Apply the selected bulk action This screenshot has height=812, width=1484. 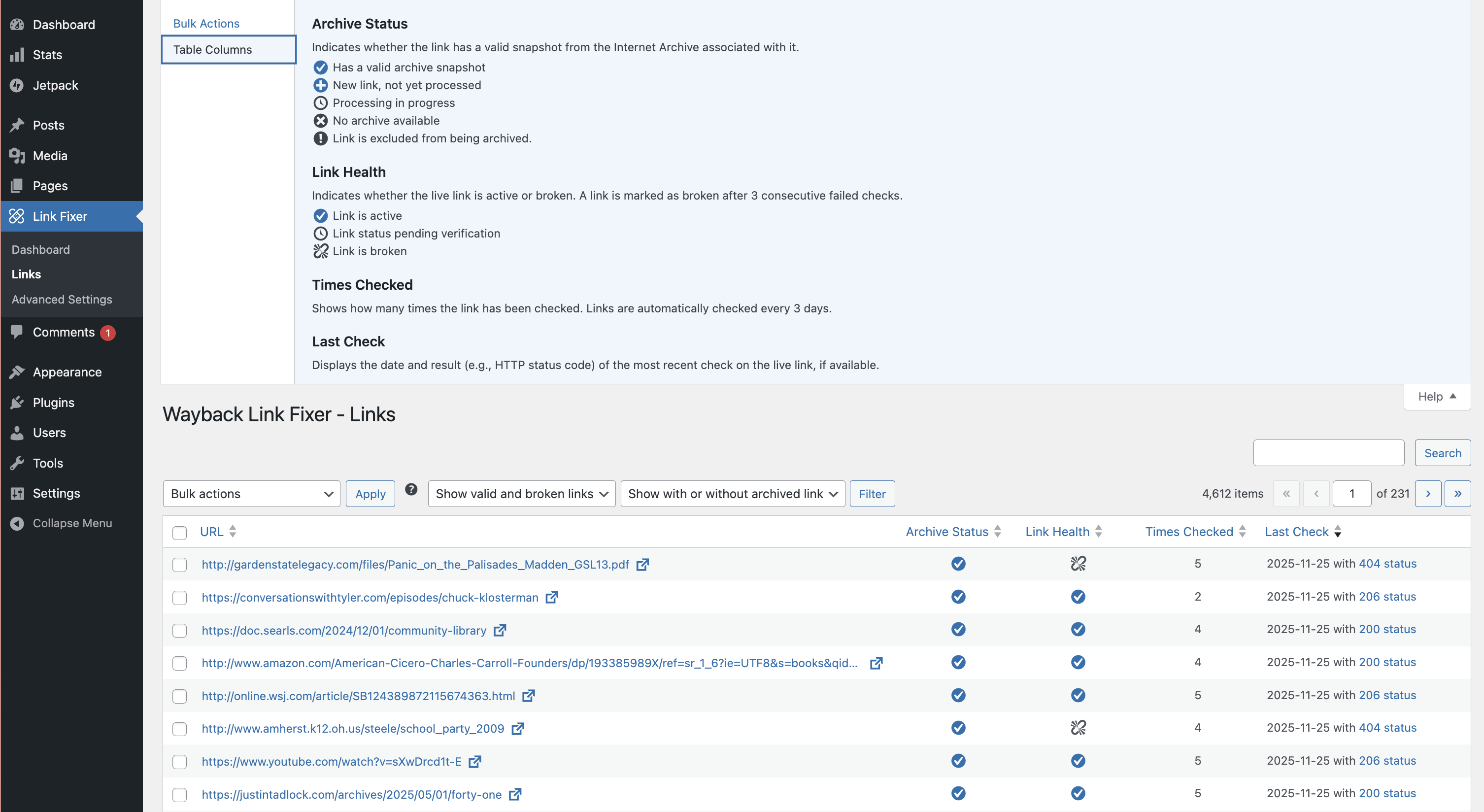coord(370,493)
